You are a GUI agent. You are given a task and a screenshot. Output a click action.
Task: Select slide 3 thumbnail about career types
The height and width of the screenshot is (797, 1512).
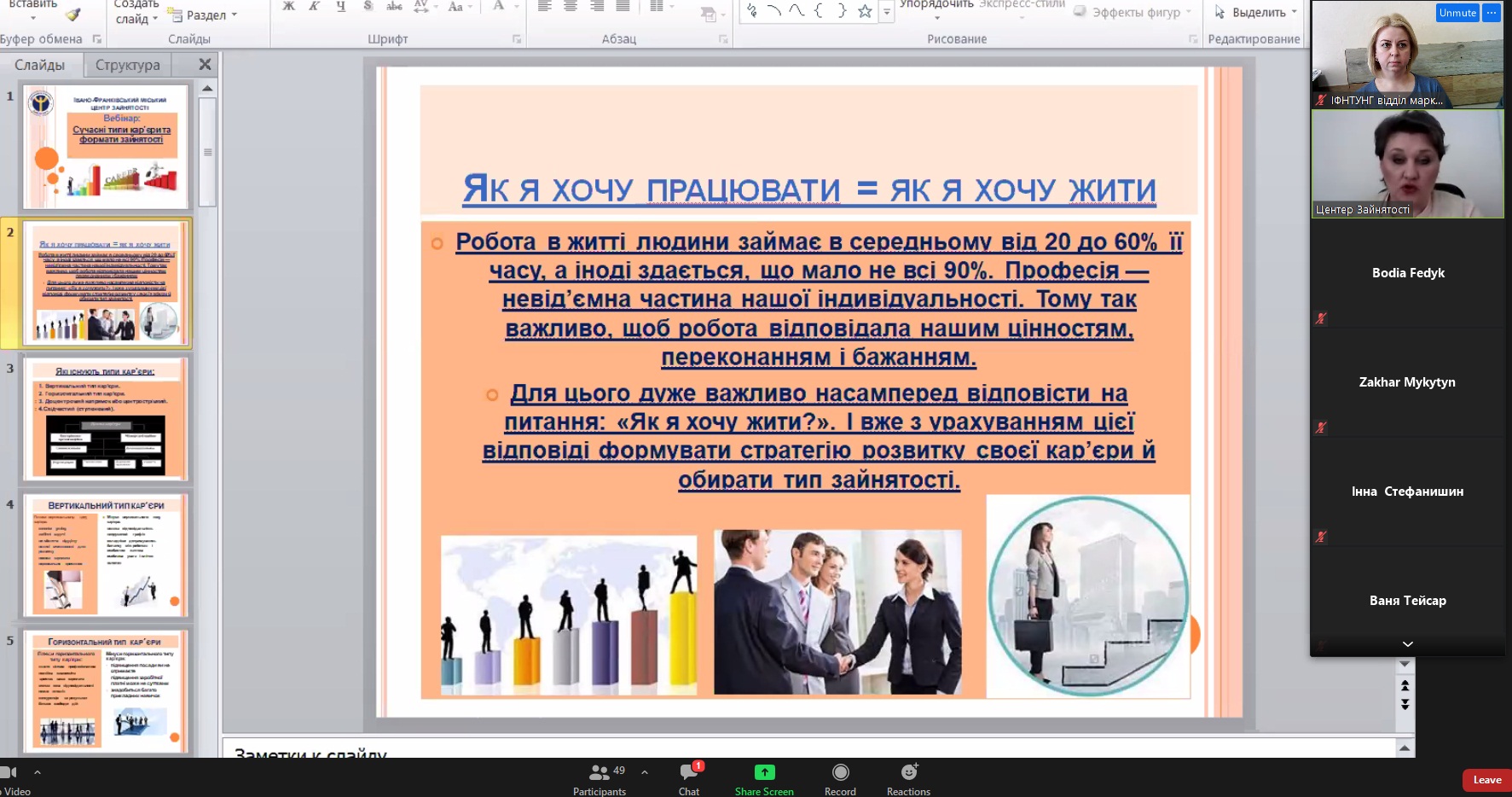pyautogui.click(x=107, y=418)
